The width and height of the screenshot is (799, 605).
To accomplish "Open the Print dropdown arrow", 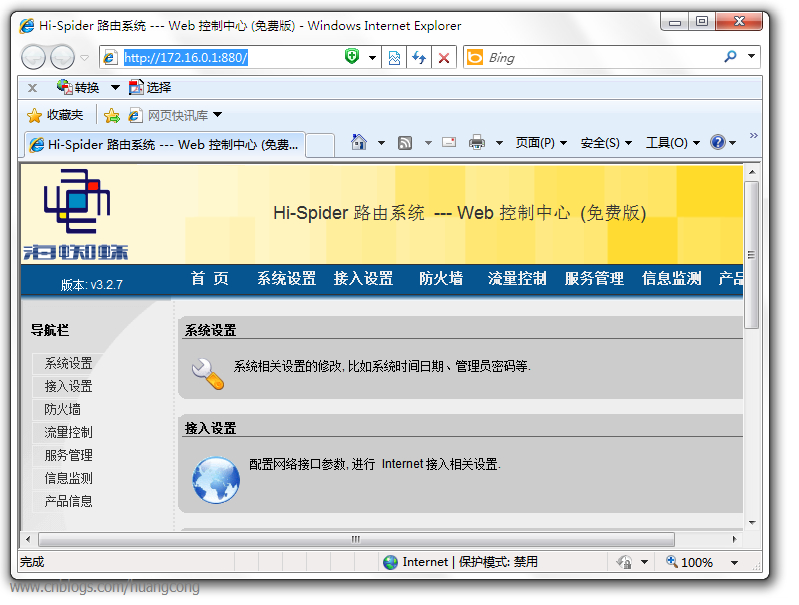I will pos(499,143).
